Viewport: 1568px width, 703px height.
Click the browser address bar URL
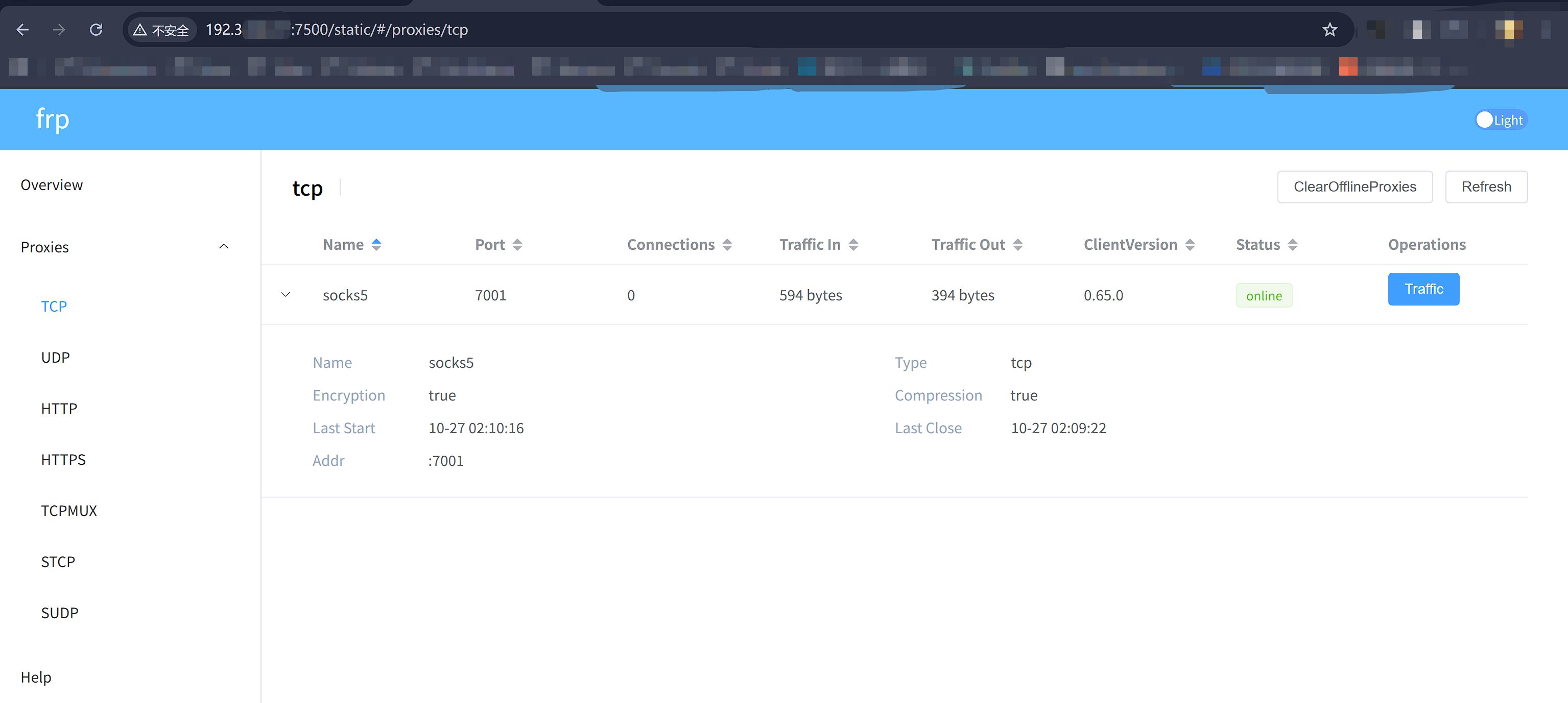click(377, 30)
